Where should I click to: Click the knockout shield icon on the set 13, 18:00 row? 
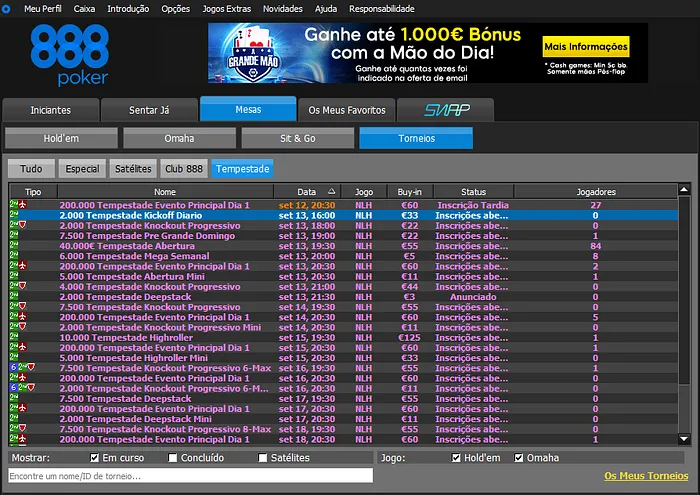click(x=22, y=225)
